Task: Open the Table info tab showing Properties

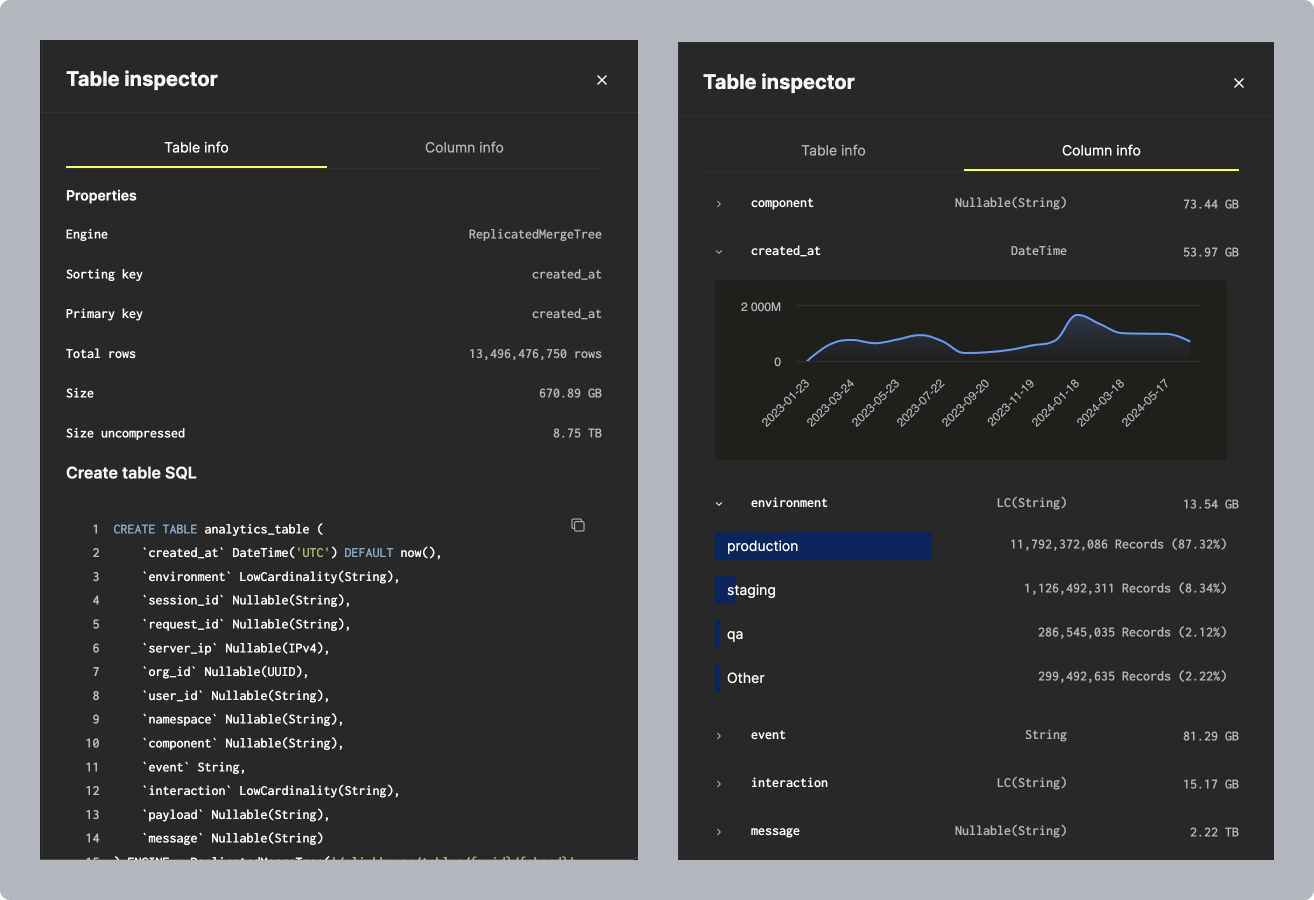Action: [196, 147]
